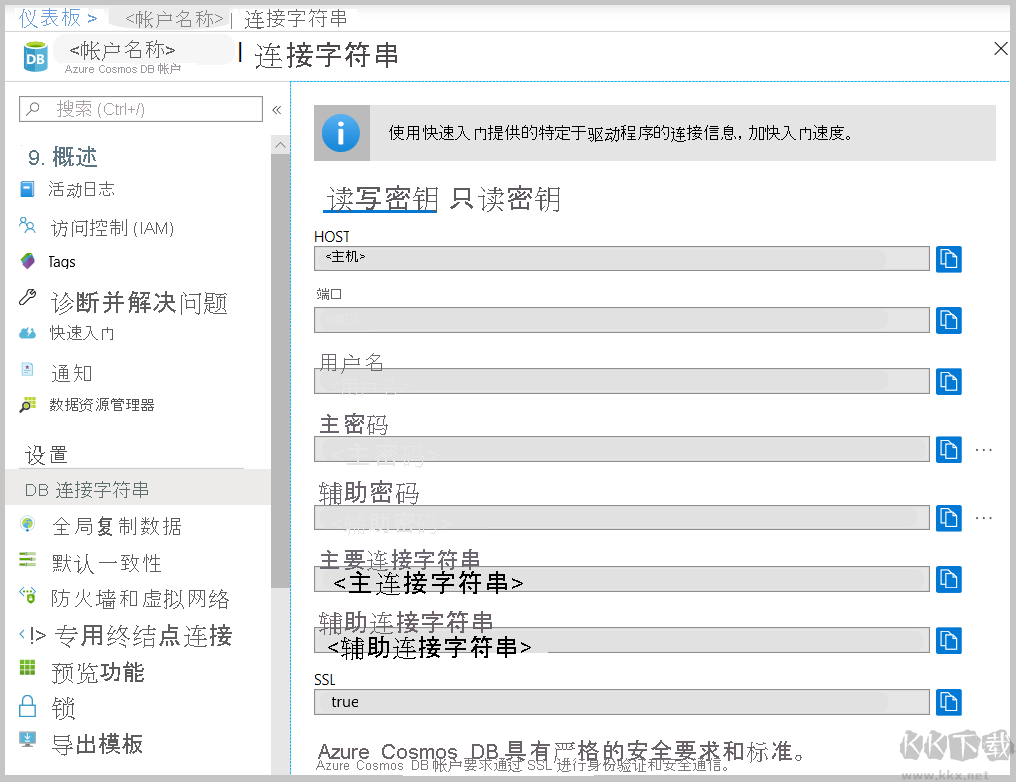
Task: Click the 帐户名称 breadcrumb link
Action: click(174, 19)
